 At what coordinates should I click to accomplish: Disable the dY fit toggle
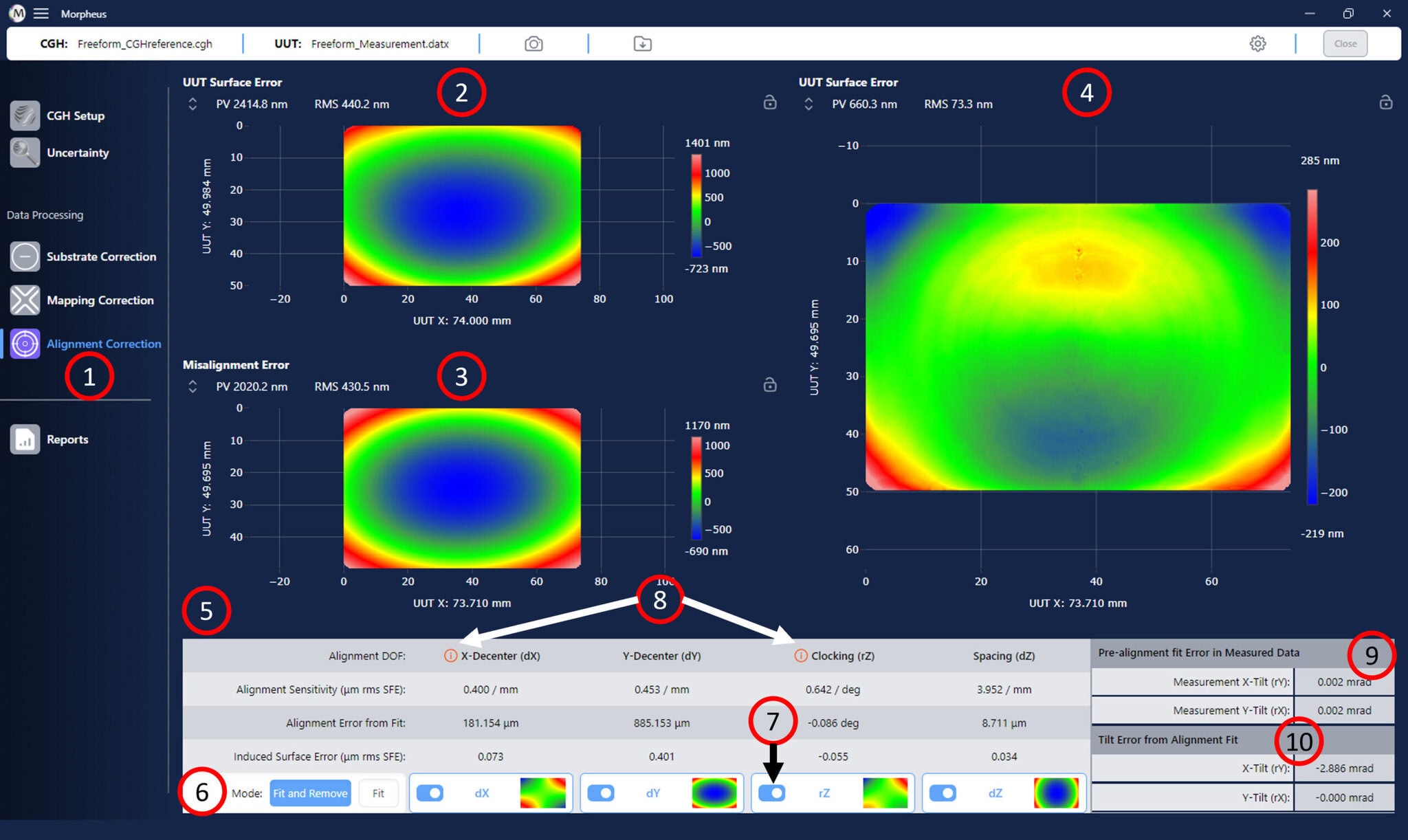[602, 793]
